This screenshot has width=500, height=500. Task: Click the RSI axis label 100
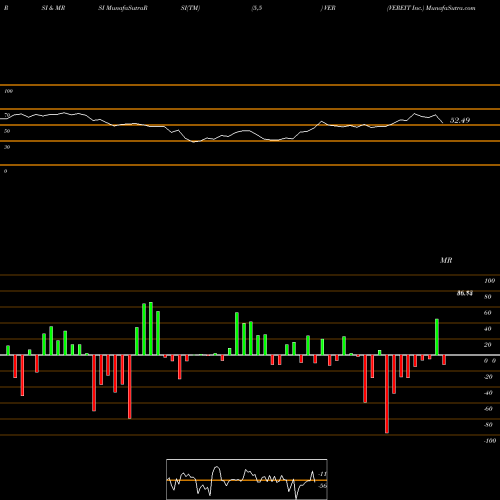pos(8,91)
